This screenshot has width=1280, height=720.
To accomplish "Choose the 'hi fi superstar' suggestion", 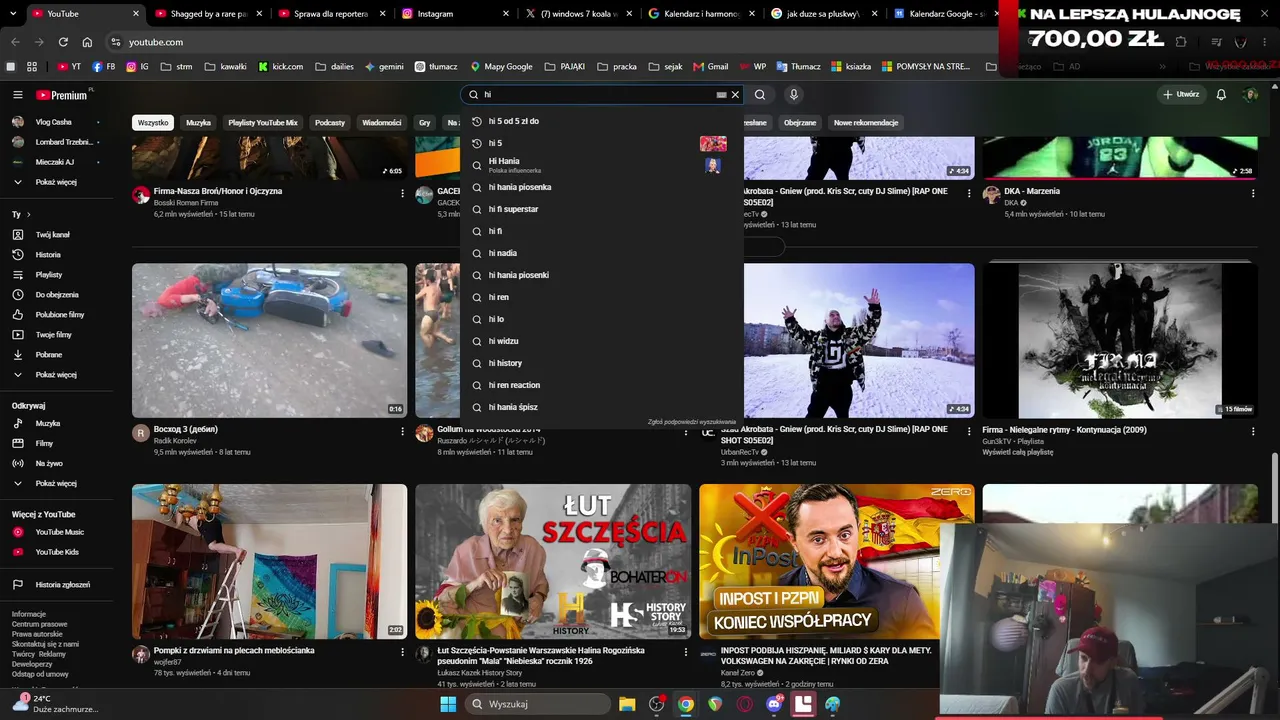I will pos(600,209).
